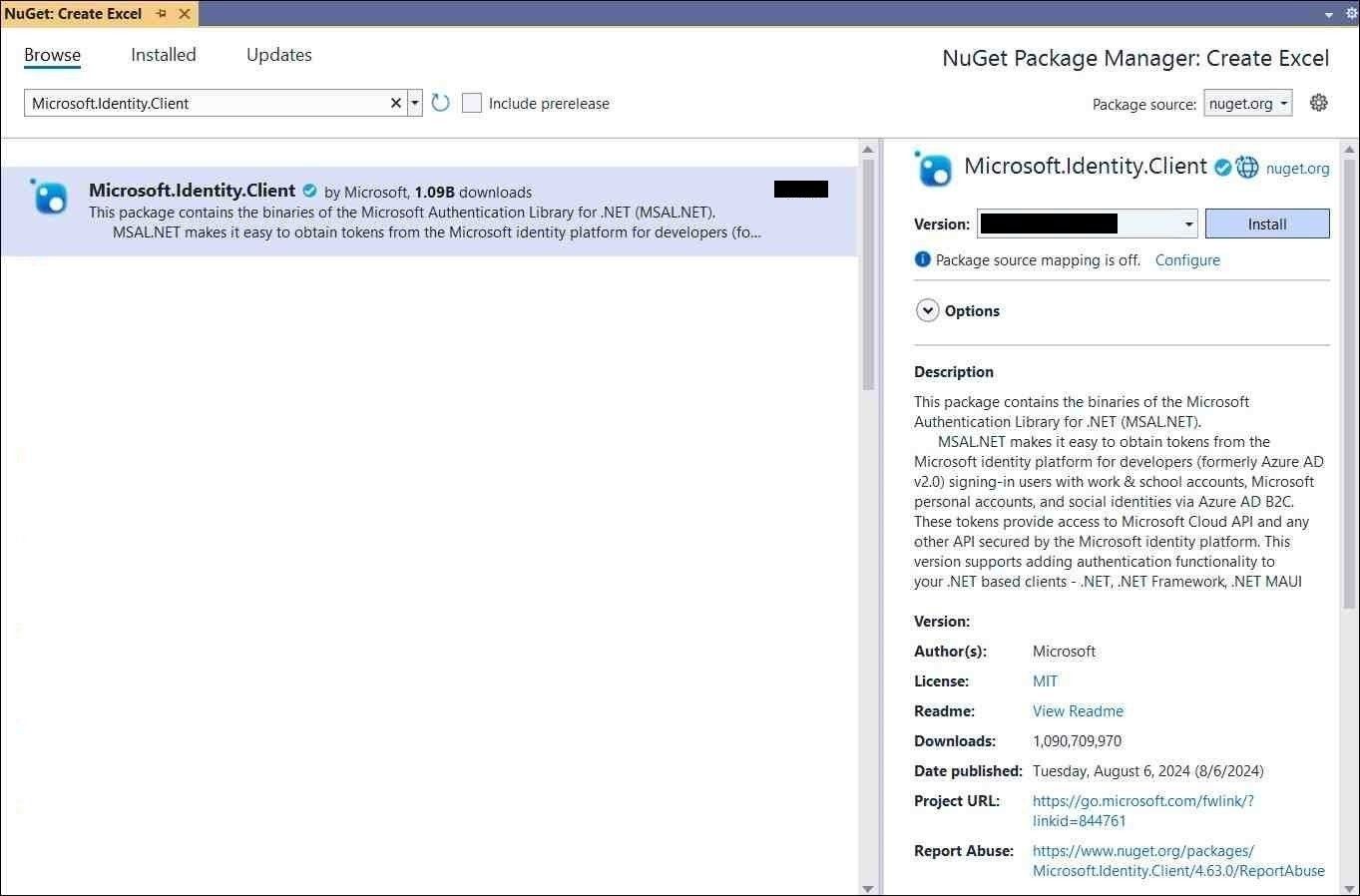Open the window options gear at top right corner
Viewport: 1360px width, 896px height.
pos(1351,14)
